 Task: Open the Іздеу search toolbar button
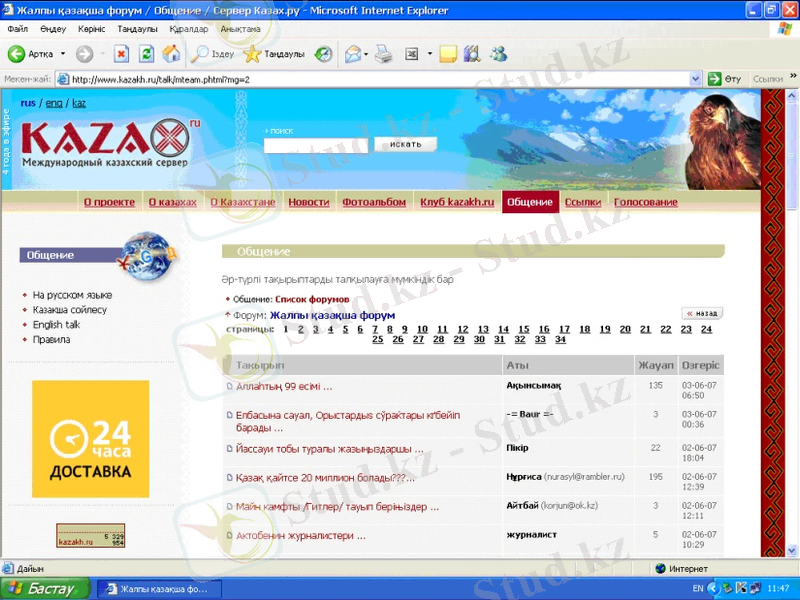(212, 54)
